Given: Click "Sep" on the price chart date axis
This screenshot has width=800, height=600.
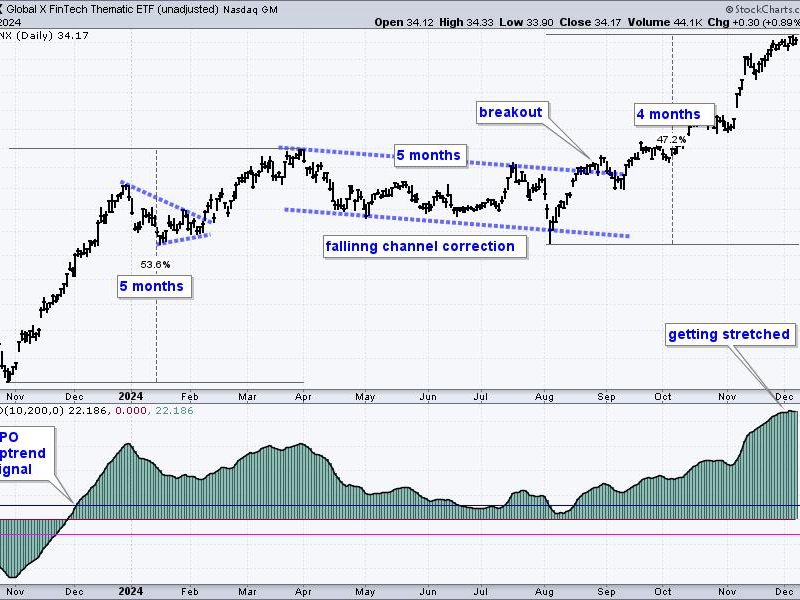Looking at the screenshot, I should pyautogui.click(x=607, y=396).
